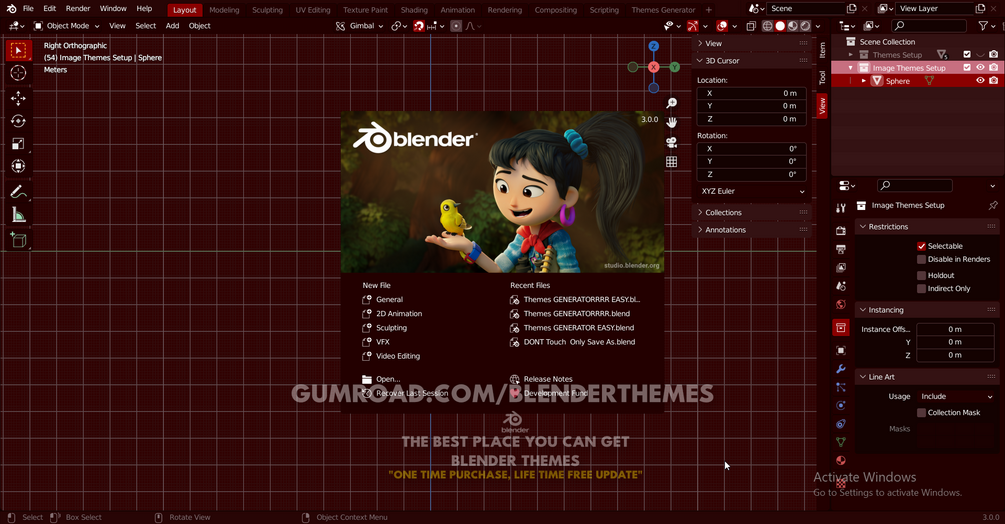Click the 3D Cursor Location X field
The image size is (1005, 524).
752,94
